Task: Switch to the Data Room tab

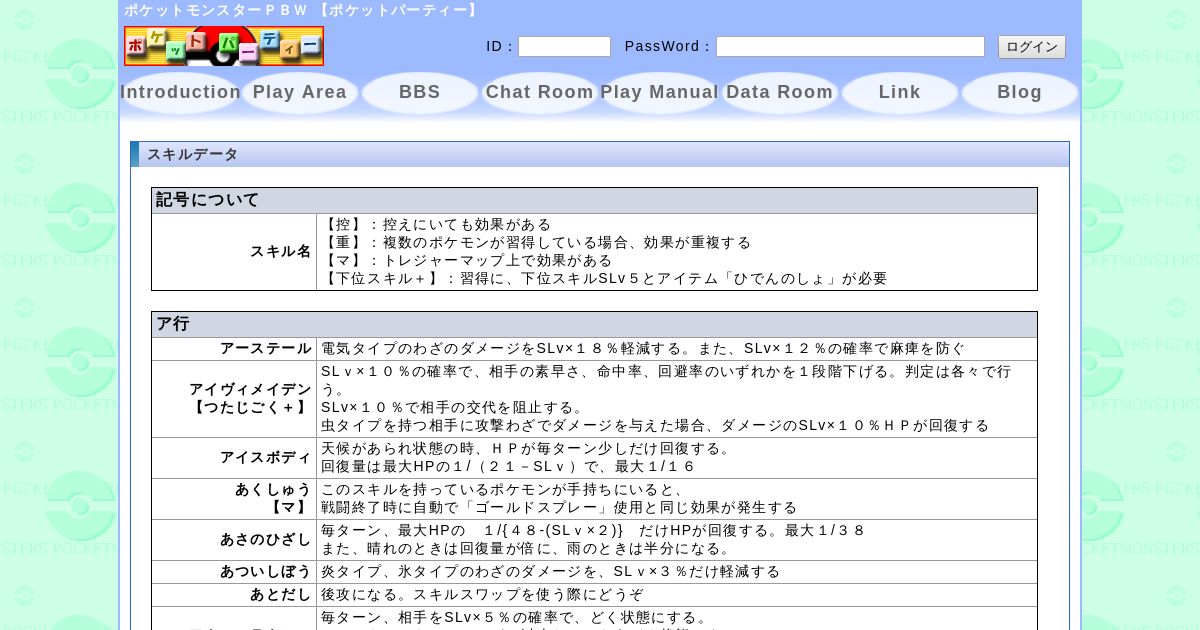Action: (780, 92)
